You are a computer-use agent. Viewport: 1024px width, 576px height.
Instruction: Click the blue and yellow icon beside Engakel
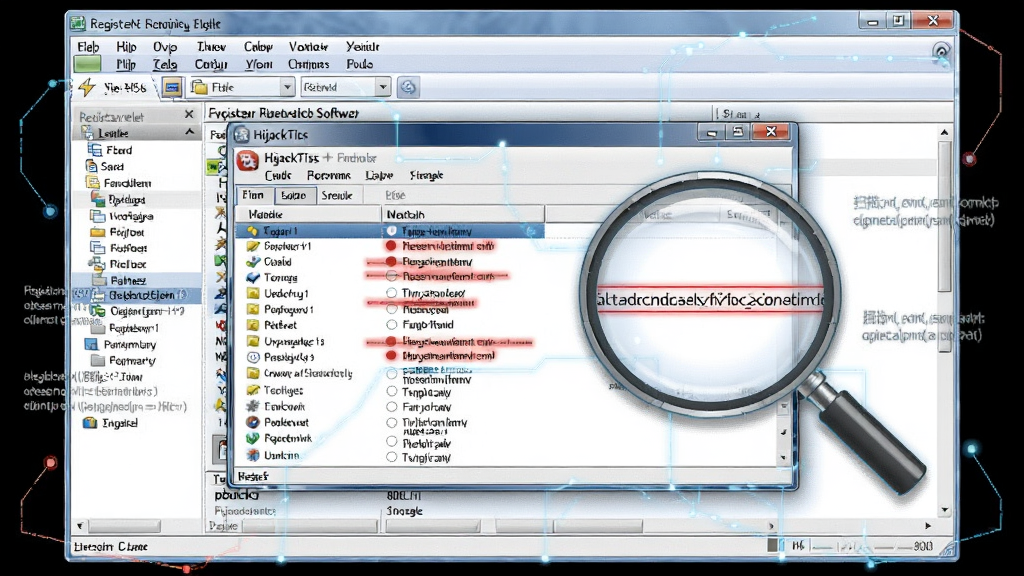click(x=89, y=423)
